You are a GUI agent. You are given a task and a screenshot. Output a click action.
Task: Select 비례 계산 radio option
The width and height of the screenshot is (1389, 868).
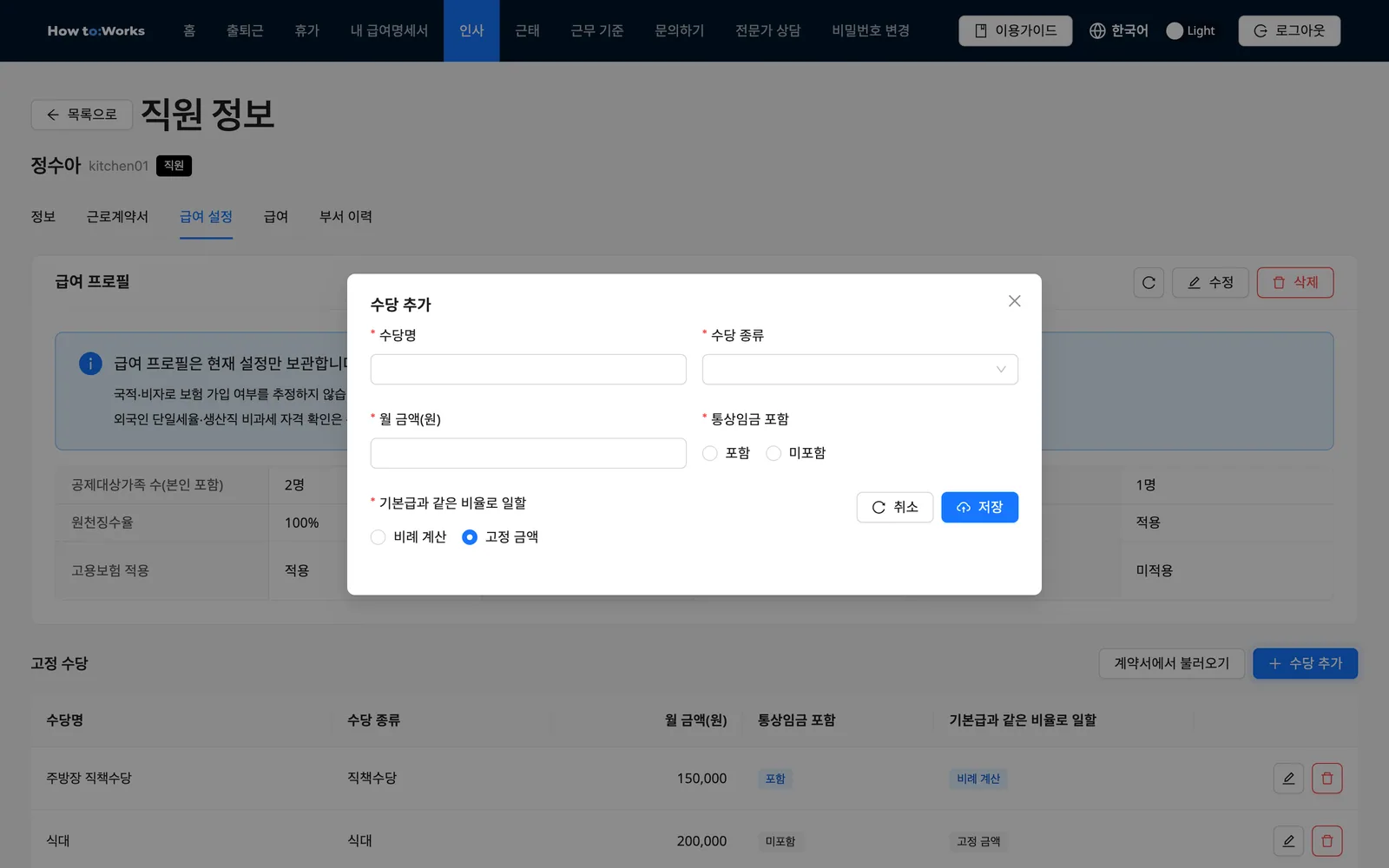coord(378,537)
